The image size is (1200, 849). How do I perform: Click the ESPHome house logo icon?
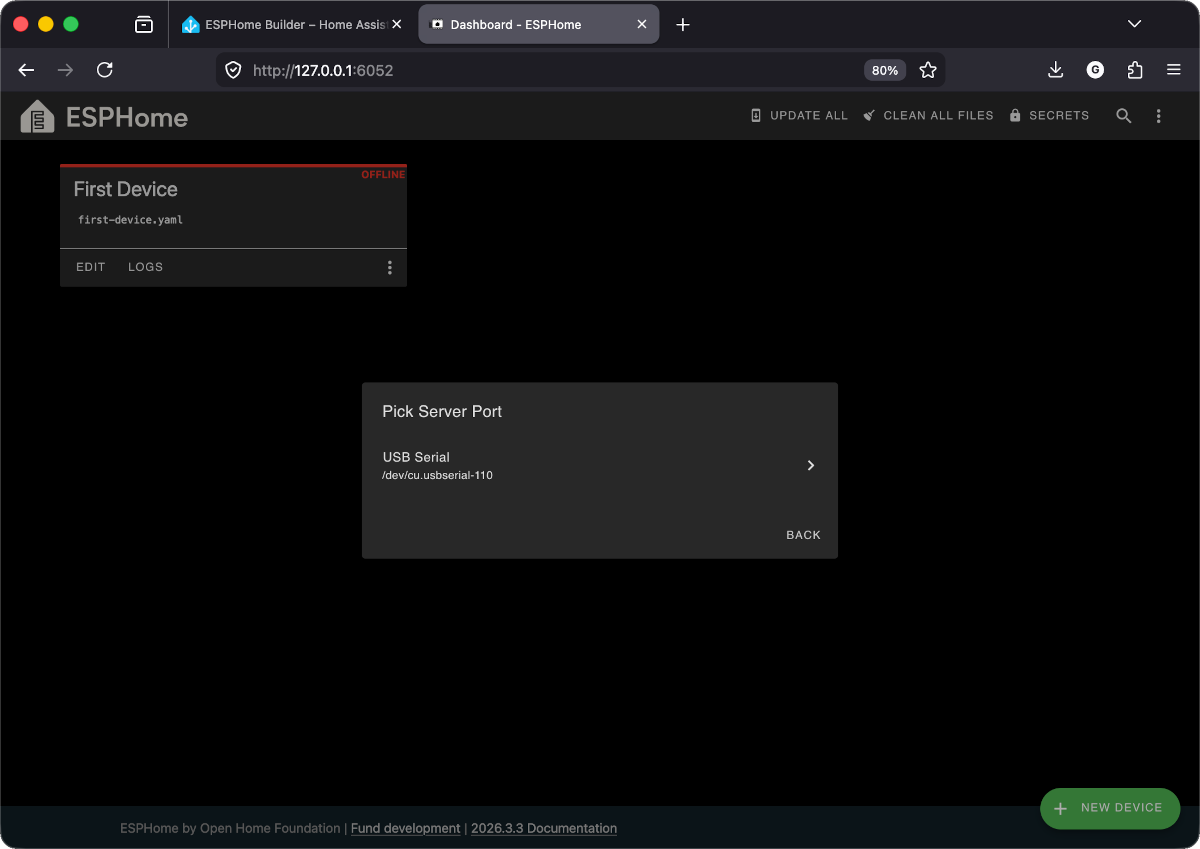click(x=38, y=117)
